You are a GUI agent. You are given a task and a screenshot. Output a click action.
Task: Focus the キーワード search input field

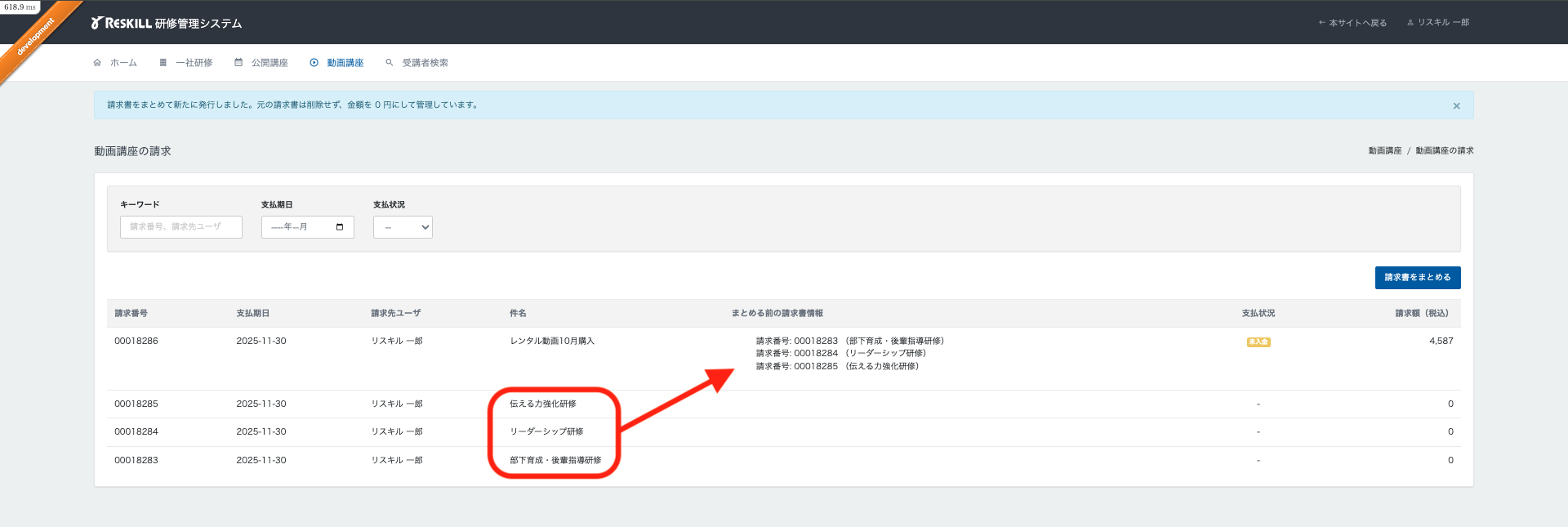[180, 227]
